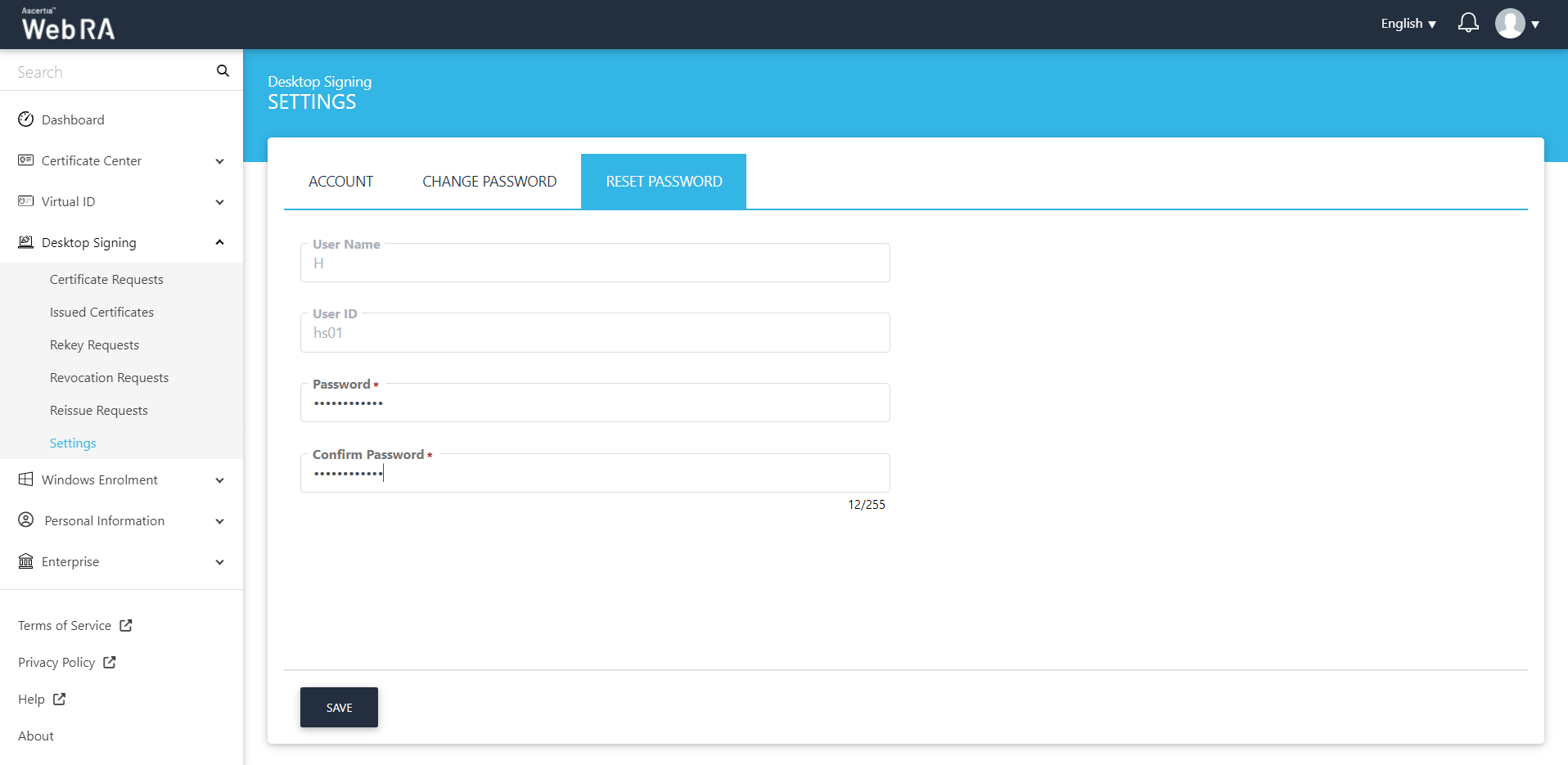1568x765 pixels.
Task: Focus the Password input field
Action: [594, 403]
